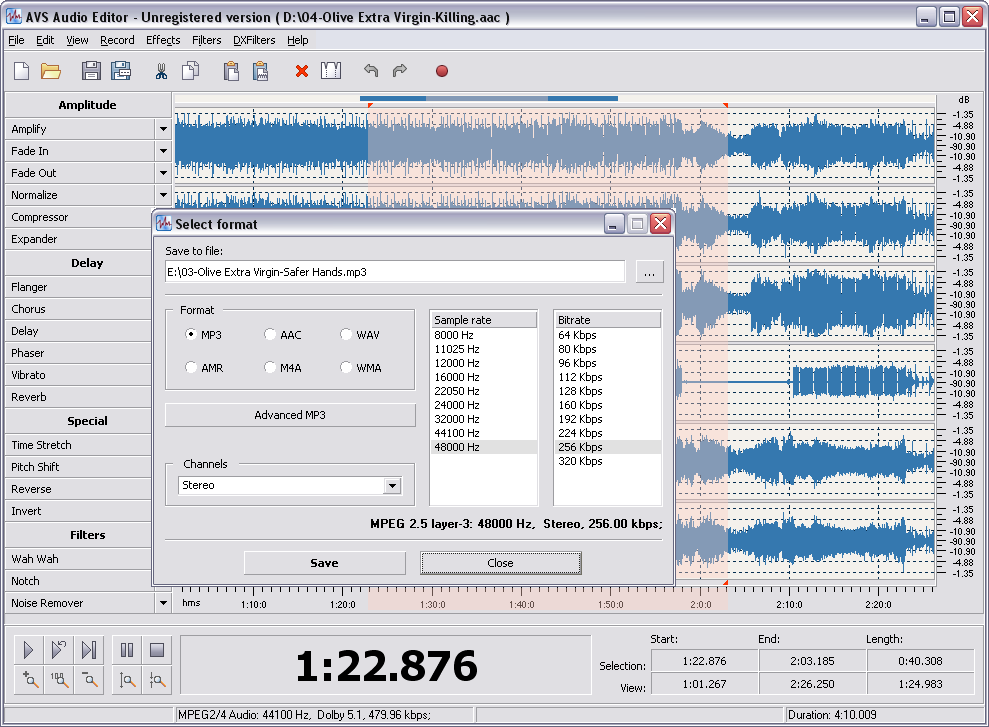Click the Undo arrow icon
The image size is (989, 727).
(x=371, y=71)
